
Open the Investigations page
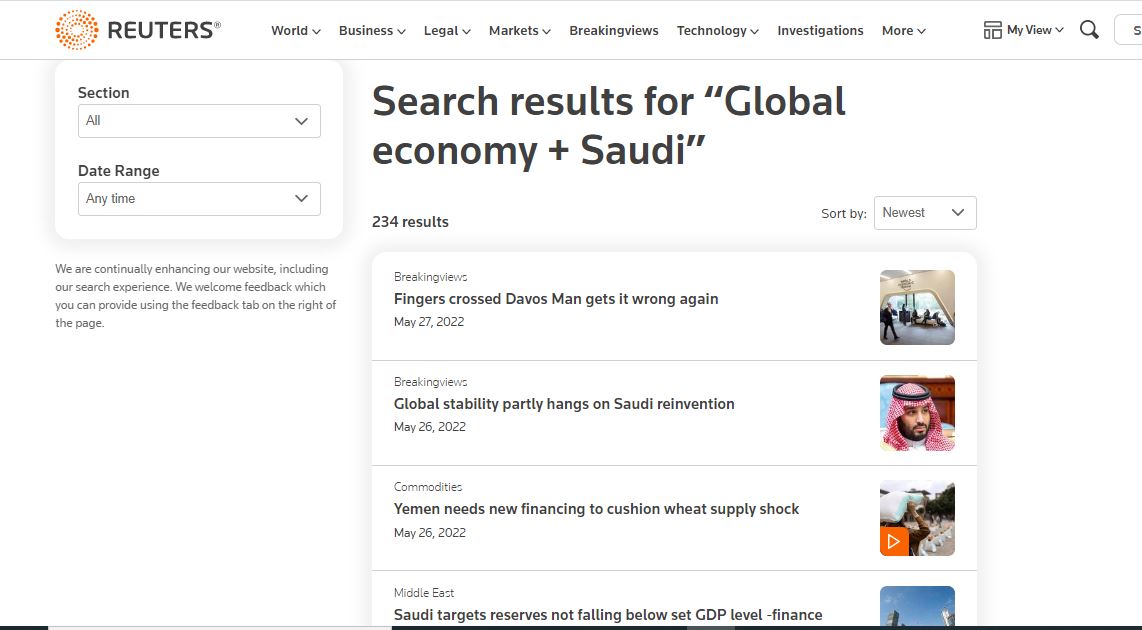820,31
